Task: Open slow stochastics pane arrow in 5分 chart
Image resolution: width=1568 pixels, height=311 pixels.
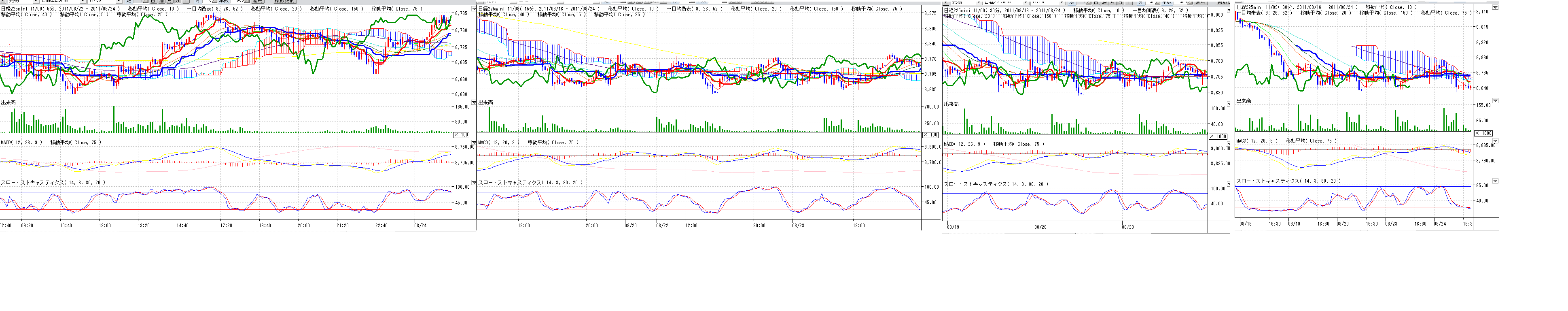Action: click(474, 182)
